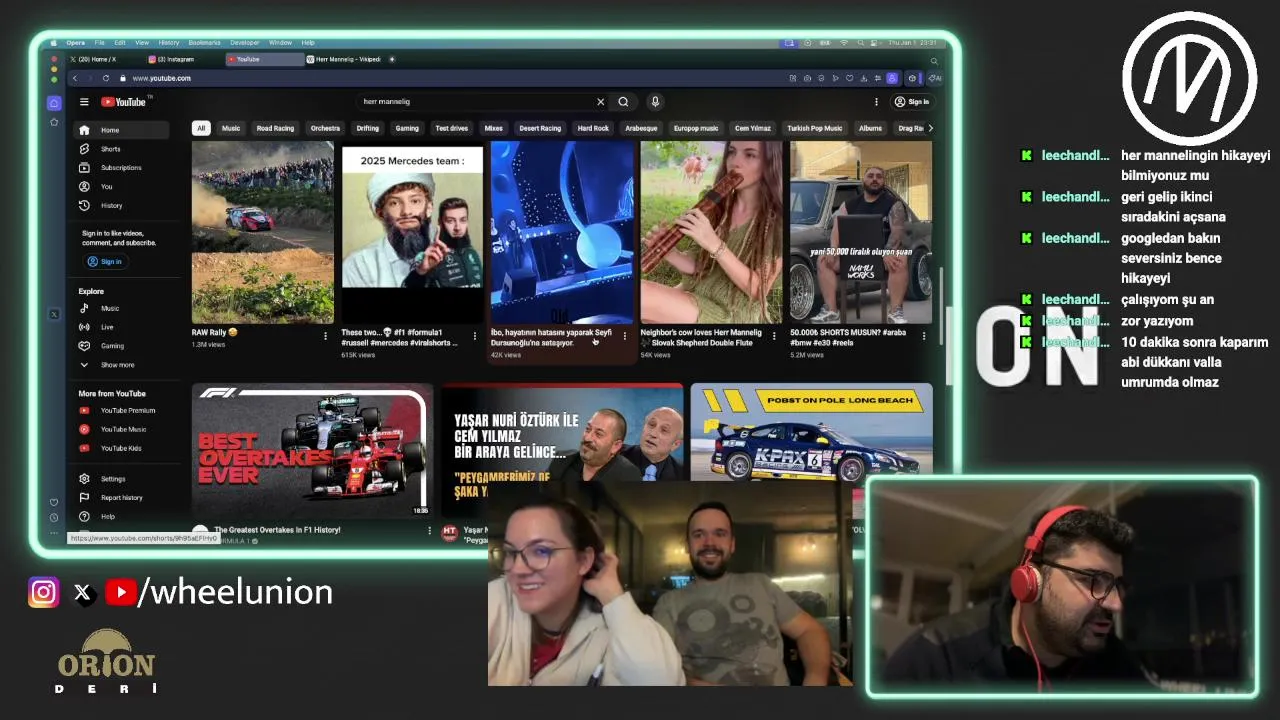The width and height of the screenshot is (1280, 720).
Task: Select the Orchestra filter chip
Action: pyautogui.click(x=325, y=128)
